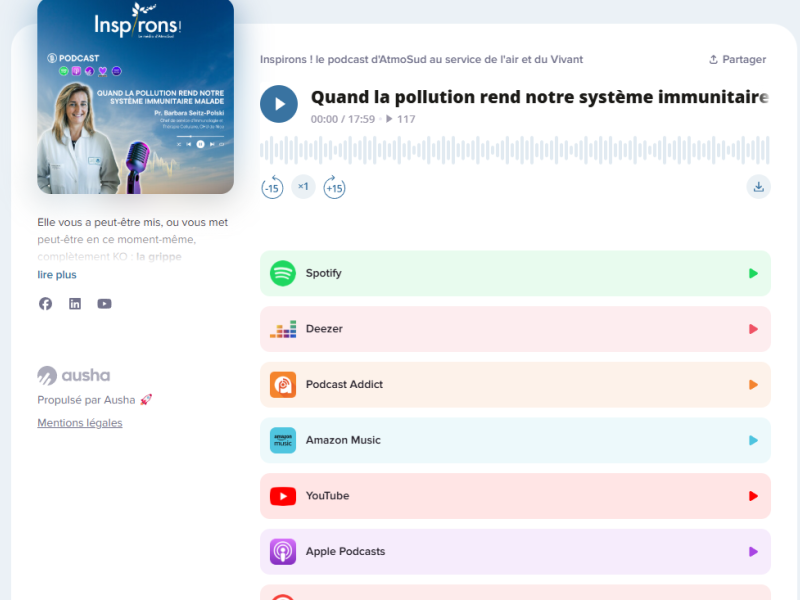
Task: Open the YouTube channel icon under description
Action: (105, 304)
